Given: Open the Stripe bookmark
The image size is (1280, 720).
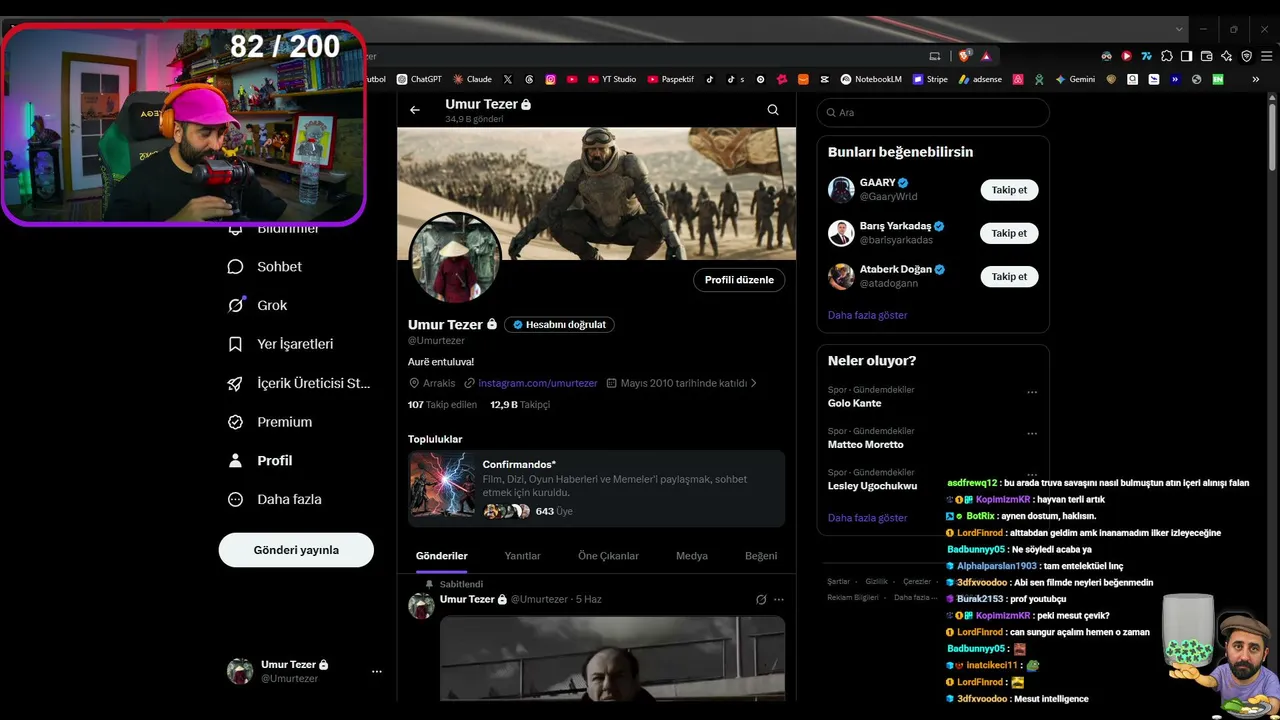Looking at the screenshot, I should pos(930,79).
